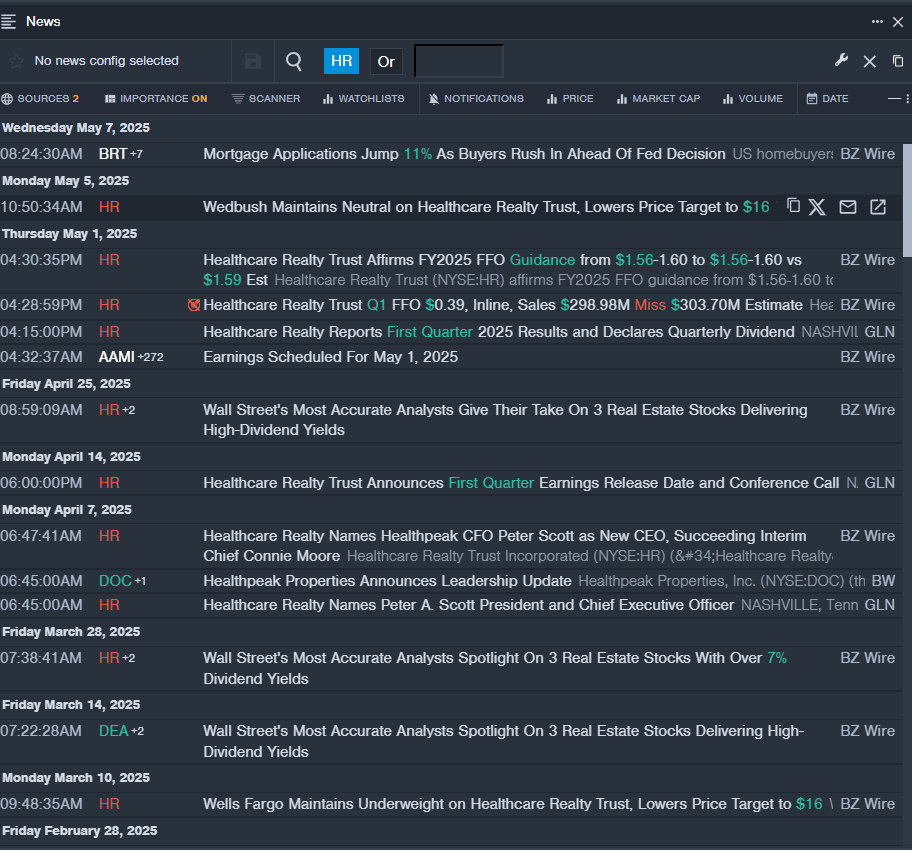
Task: Open April 25 High-Dividend Yields analyst headline
Action: tap(505, 420)
